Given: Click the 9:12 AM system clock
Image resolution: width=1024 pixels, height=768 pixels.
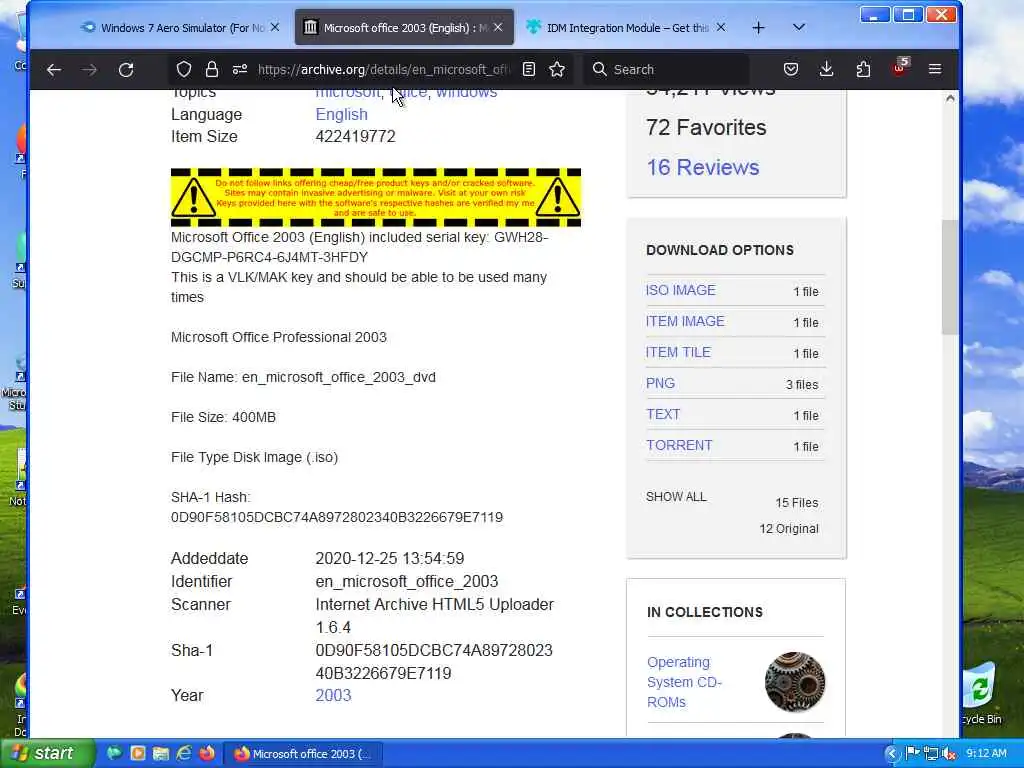Looking at the screenshot, I should (x=986, y=754).
